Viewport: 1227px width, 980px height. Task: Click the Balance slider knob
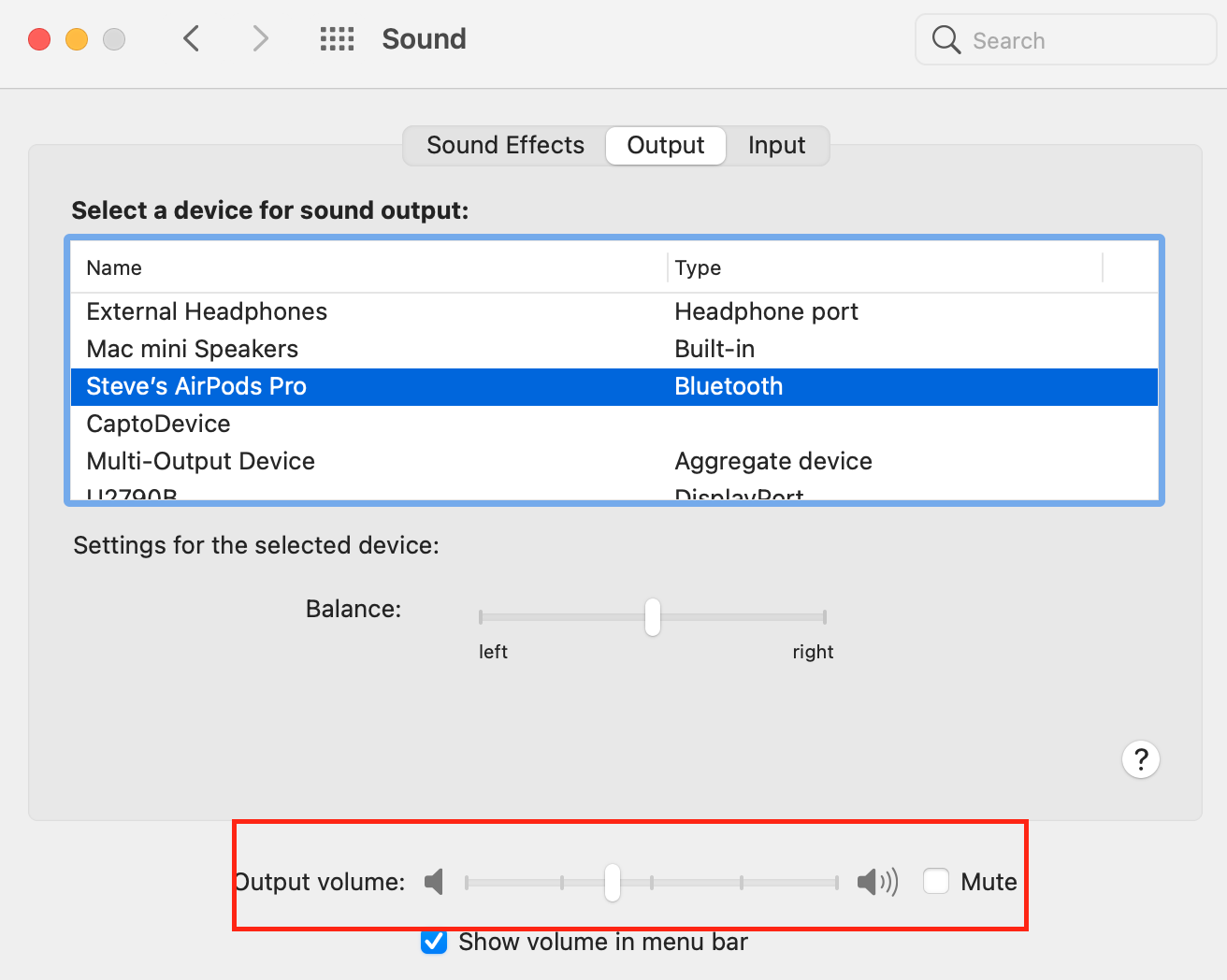(x=653, y=617)
